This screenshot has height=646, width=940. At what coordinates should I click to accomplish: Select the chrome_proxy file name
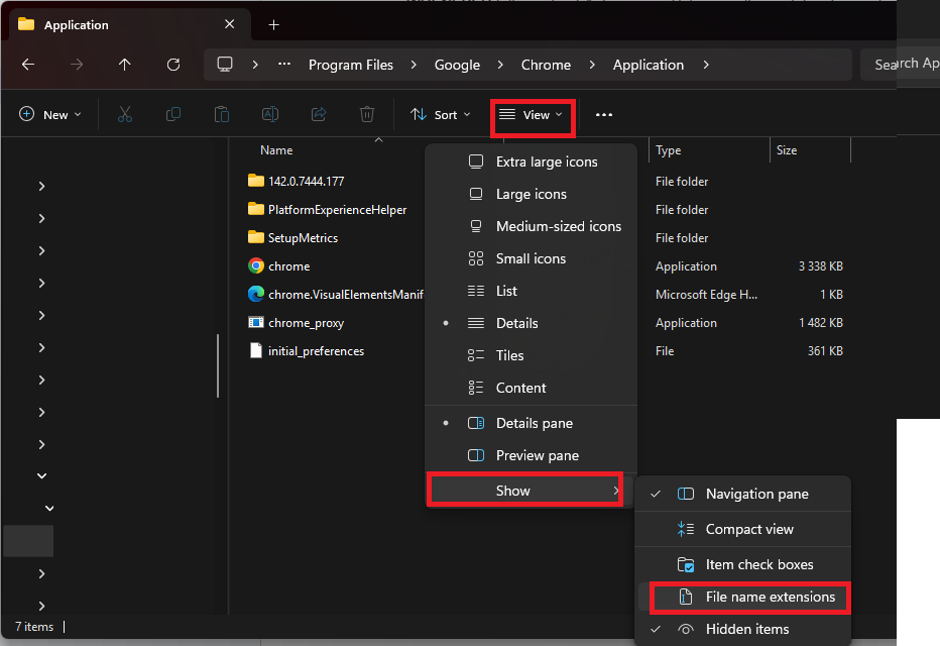(306, 322)
